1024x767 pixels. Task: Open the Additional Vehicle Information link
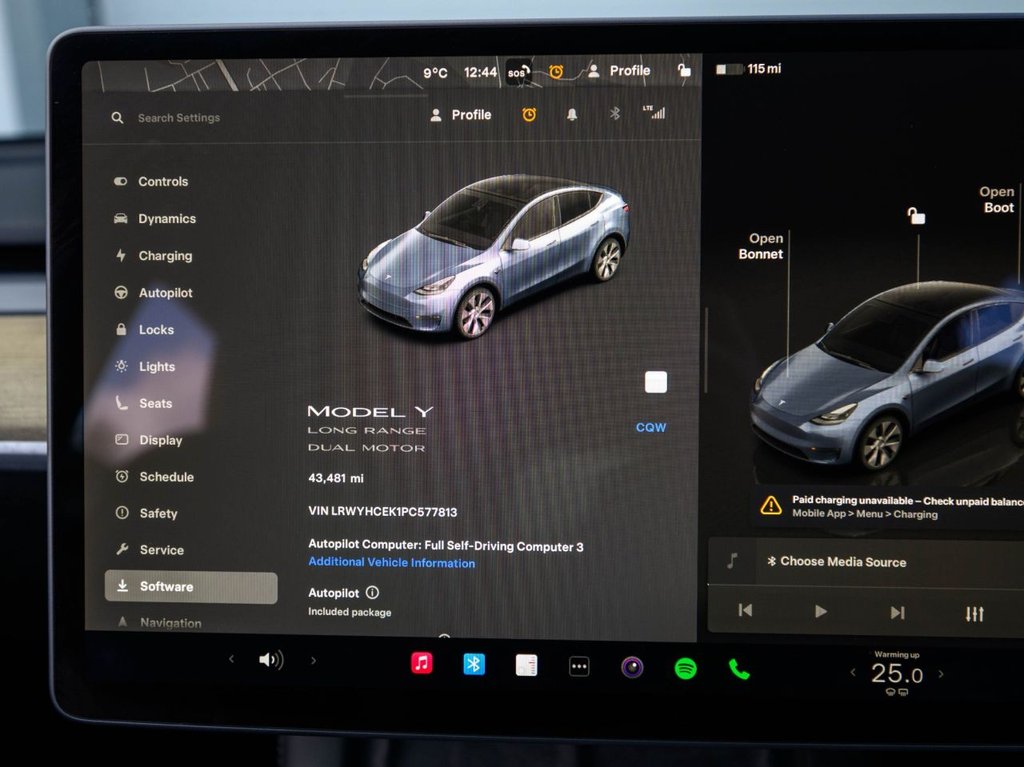click(x=391, y=562)
